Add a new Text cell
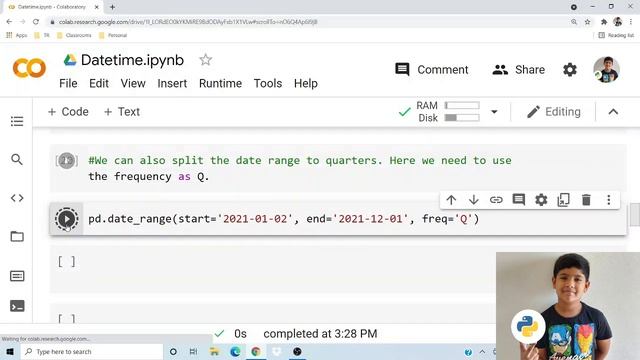640x360 pixels. 122,112
